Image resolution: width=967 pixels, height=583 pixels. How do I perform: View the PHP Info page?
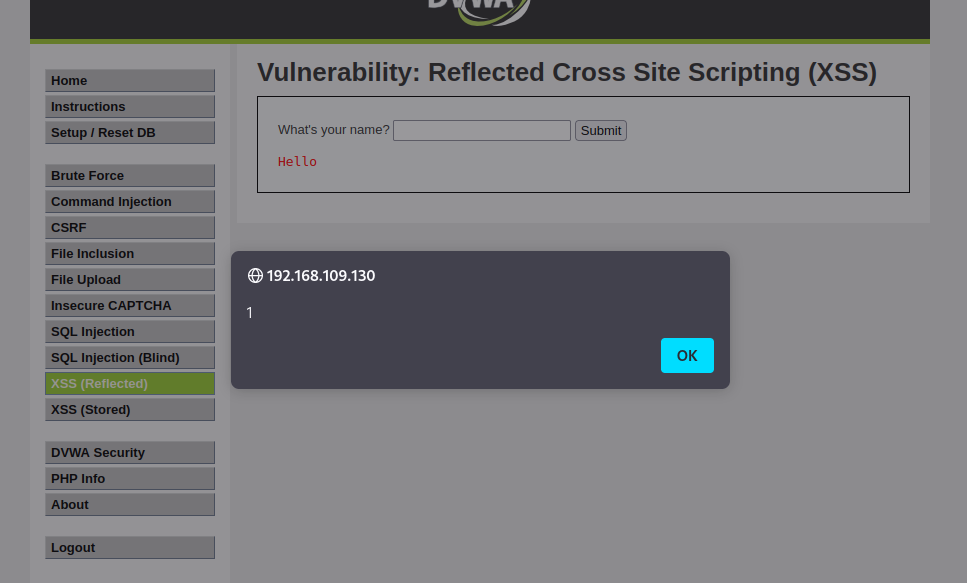pos(130,478)
